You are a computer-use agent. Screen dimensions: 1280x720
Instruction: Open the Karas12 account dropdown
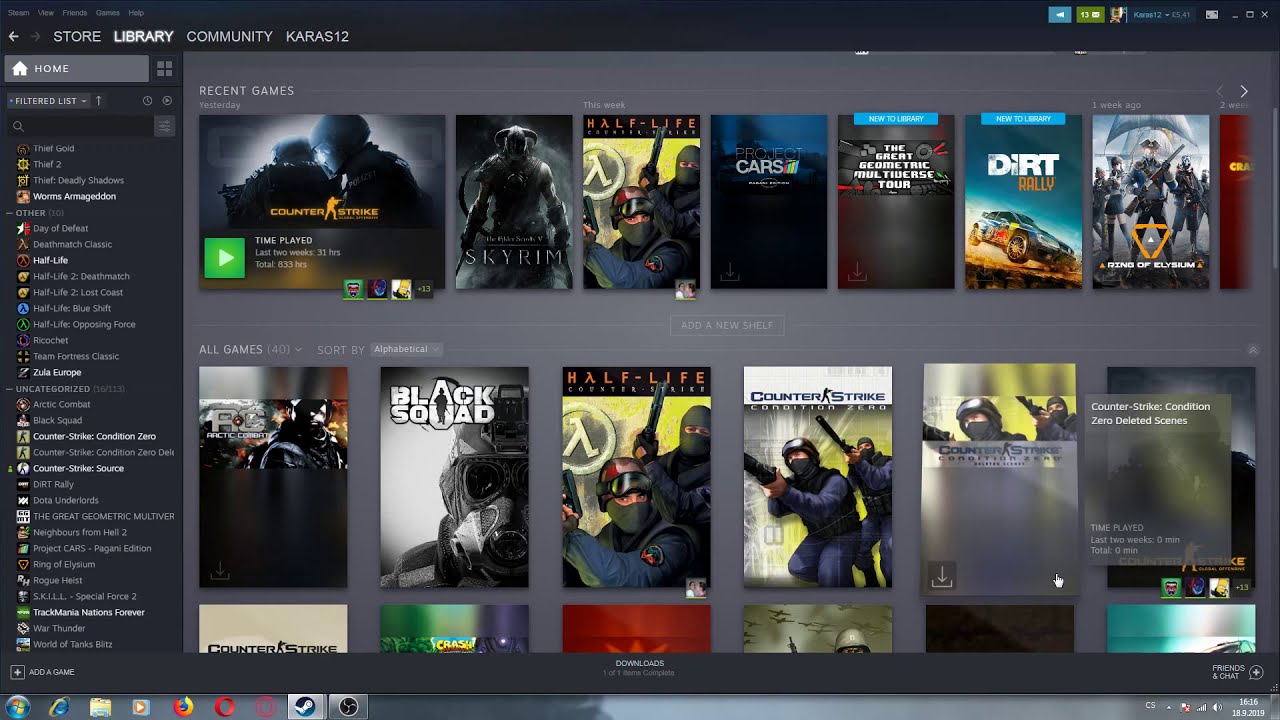[1162, 14]
